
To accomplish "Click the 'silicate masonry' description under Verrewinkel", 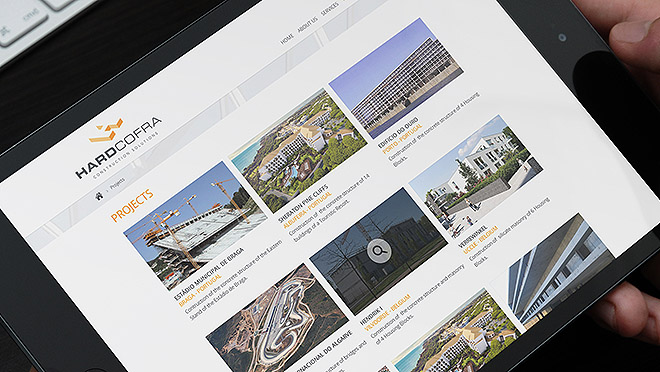I will 509,231.
